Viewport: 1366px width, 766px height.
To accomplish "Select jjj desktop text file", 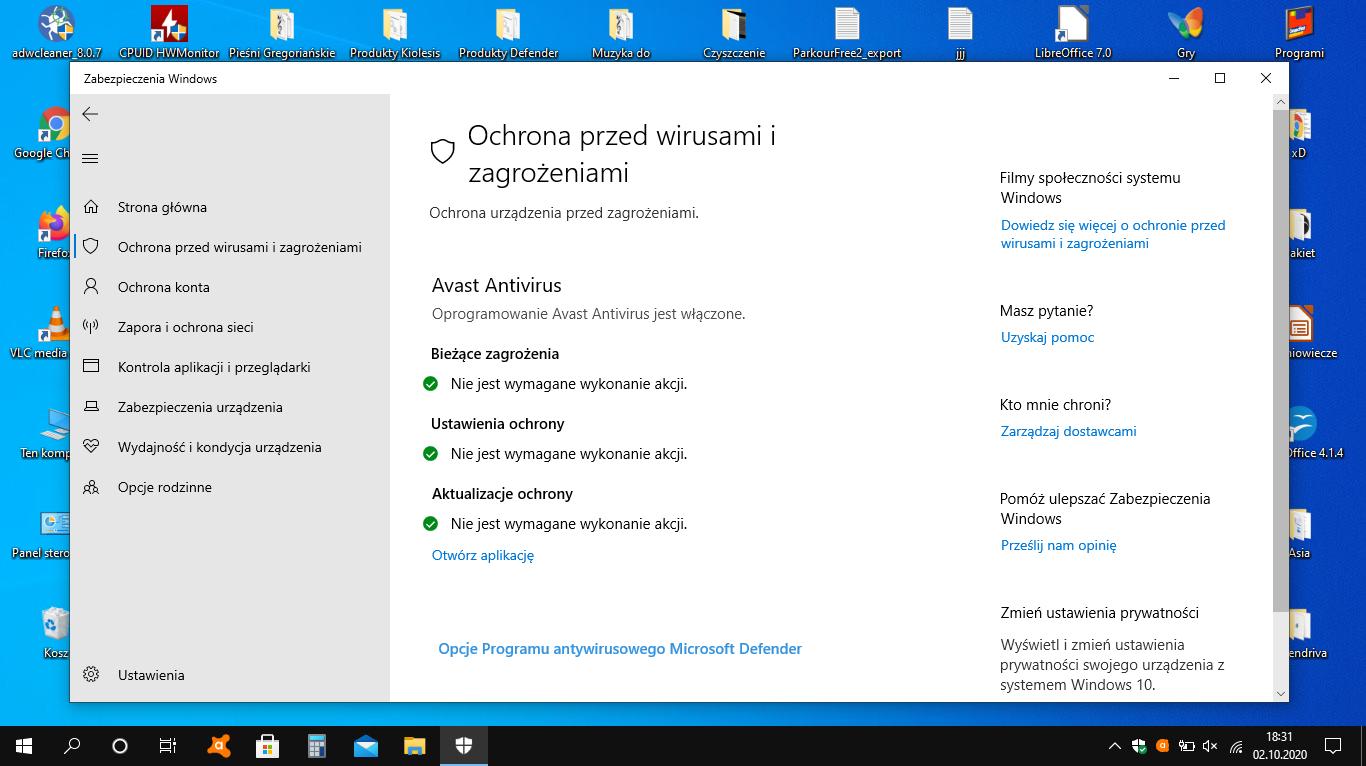I will pyautogui.click(x=959, y=33).
